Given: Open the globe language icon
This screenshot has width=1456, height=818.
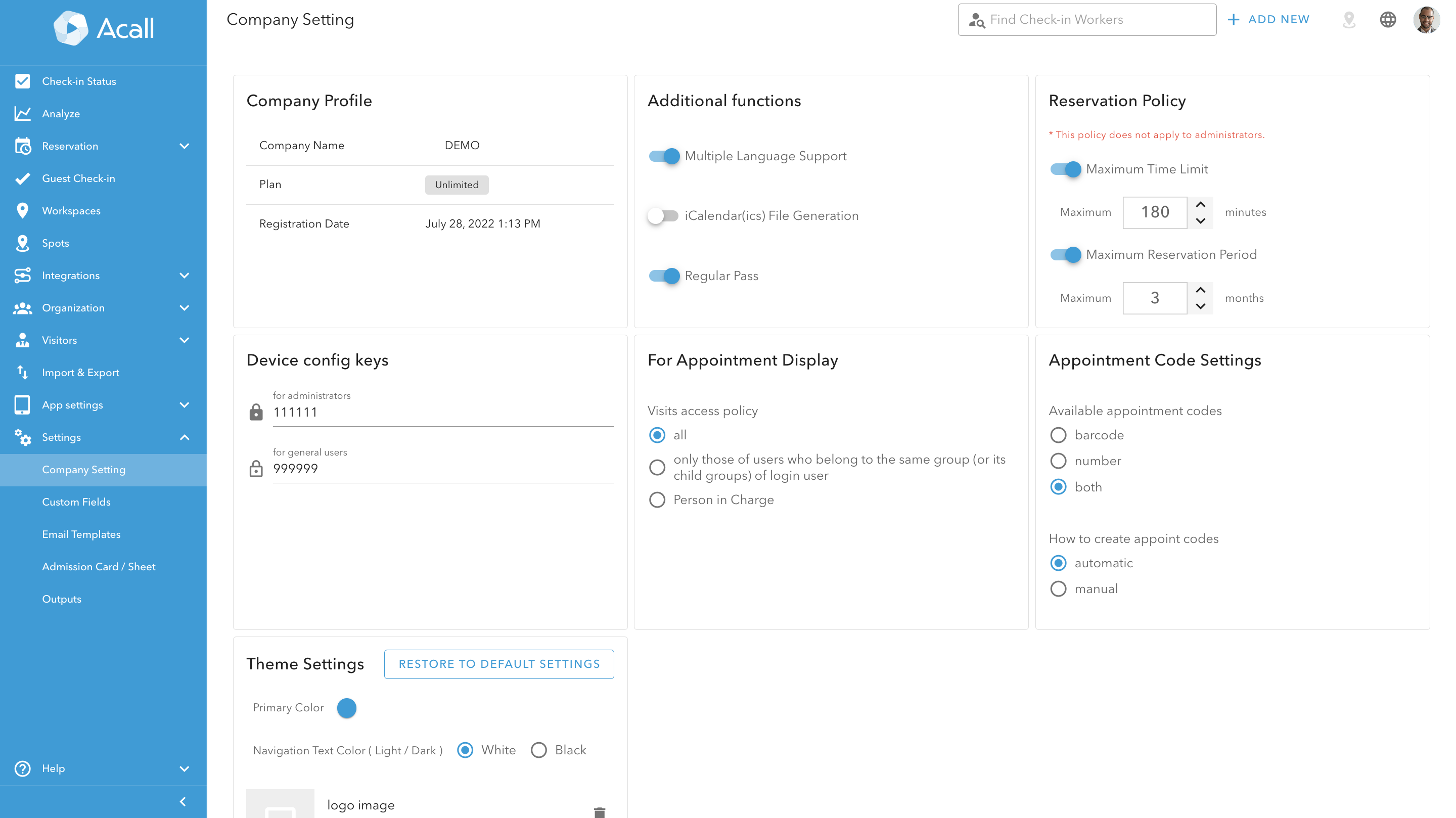Looking at the screenshot, I should (1388, 20).
